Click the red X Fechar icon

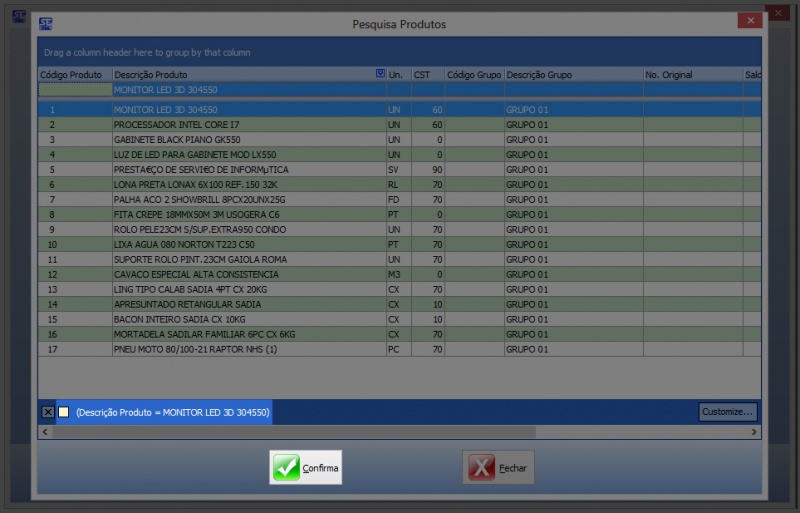482,468
